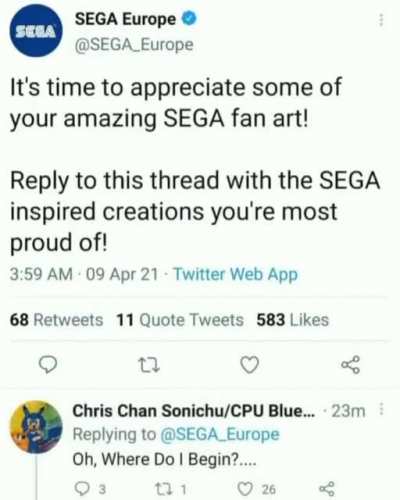Share the Chris Chan reply
The height and width of the screenshot is (500, 400).
pyautogui.click(x=326, y=489)
